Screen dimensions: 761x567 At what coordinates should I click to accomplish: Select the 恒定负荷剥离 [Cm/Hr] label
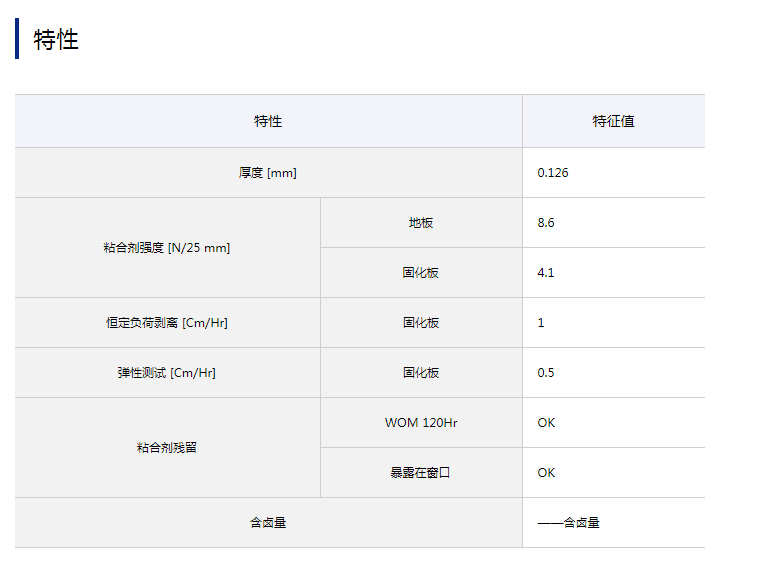tap(168, 323)
